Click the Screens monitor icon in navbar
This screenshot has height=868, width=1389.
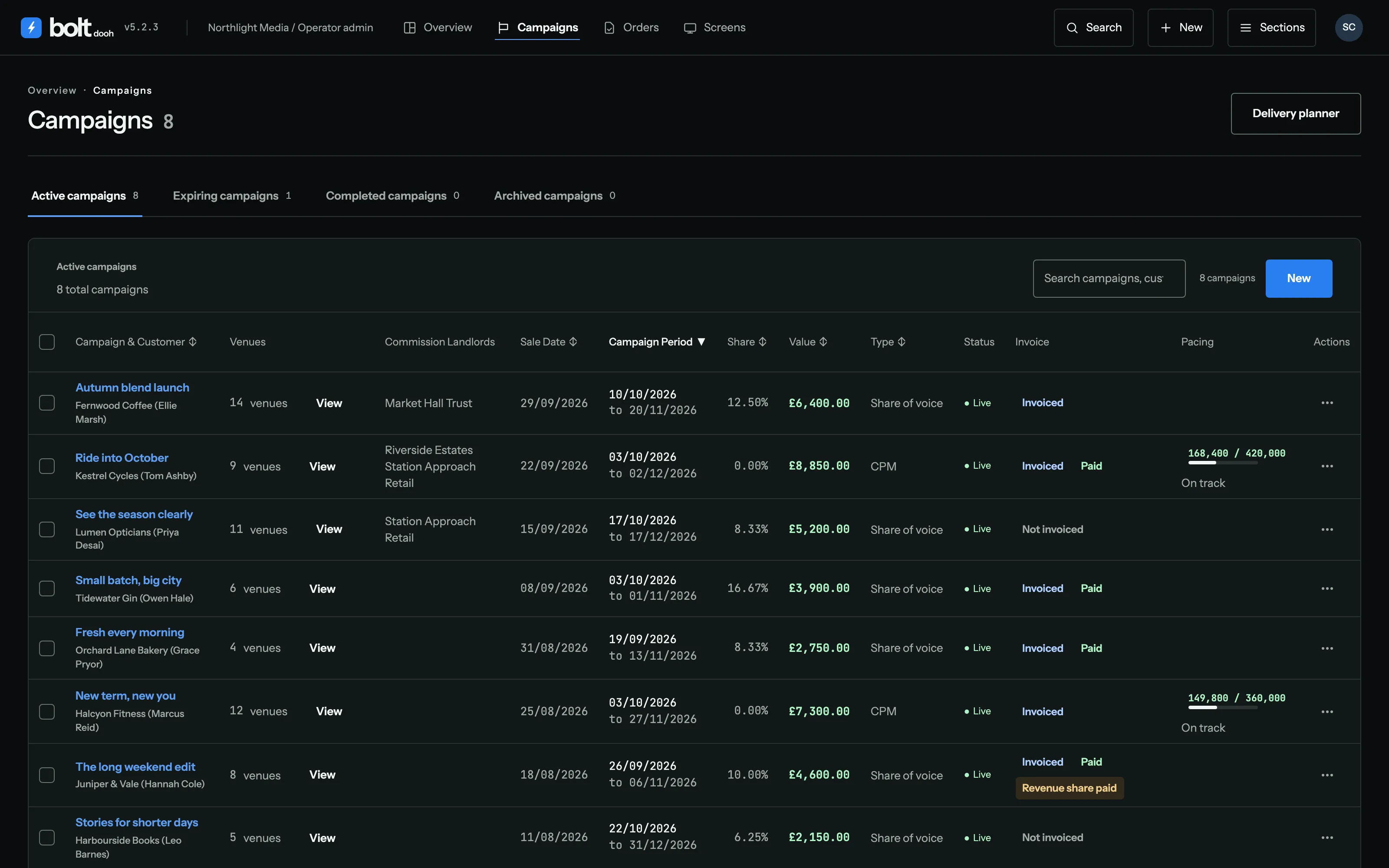click(690, 27)
